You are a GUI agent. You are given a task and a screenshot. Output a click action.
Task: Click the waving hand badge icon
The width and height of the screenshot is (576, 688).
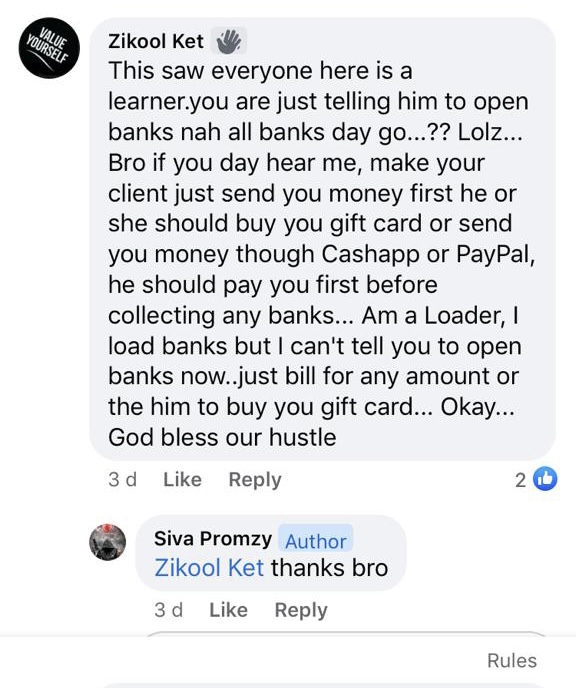coord(229,41)
